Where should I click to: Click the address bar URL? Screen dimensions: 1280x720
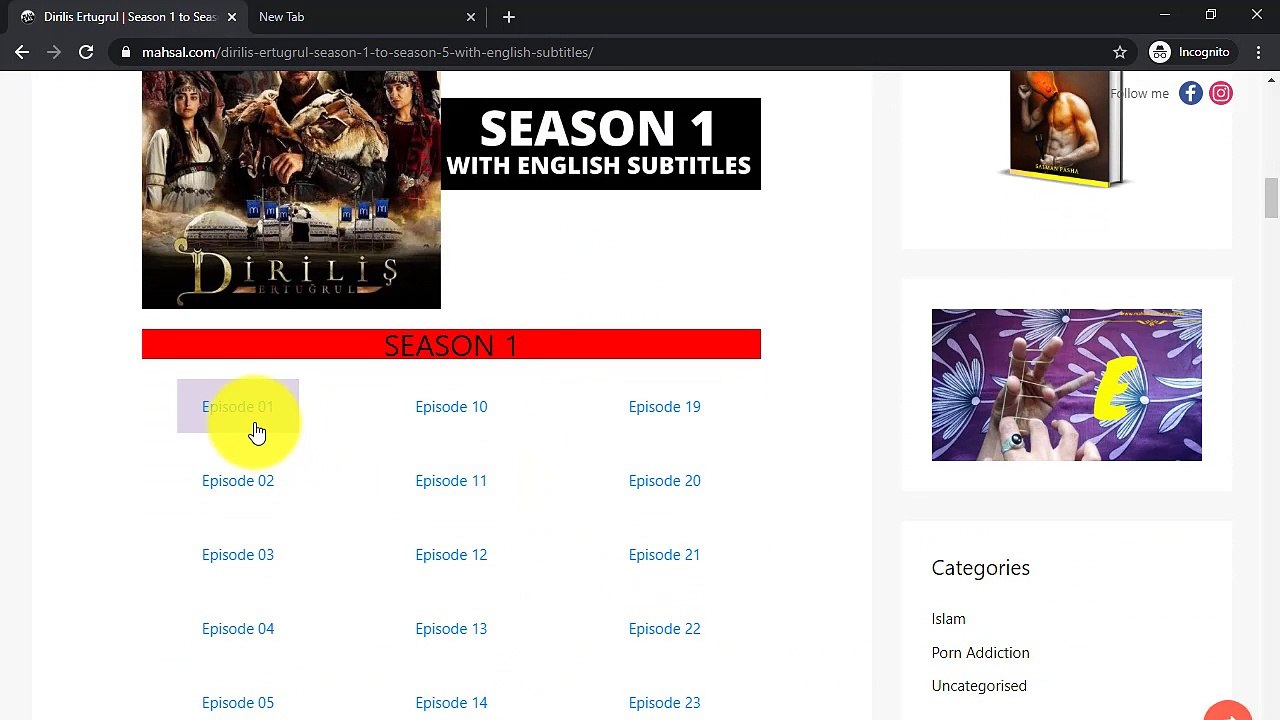[x=368, y=52]
